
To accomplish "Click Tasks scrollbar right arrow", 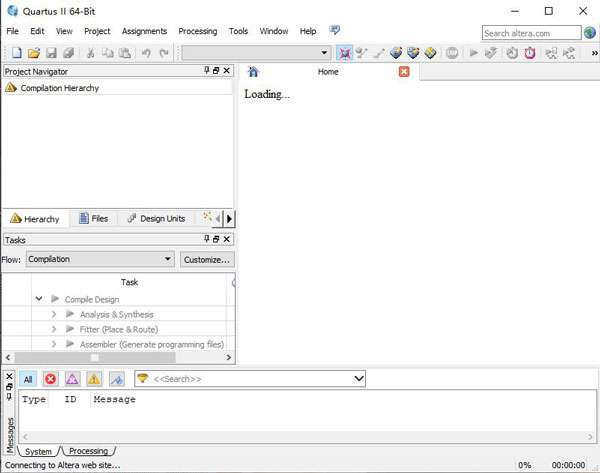I will pyautogui.click(x=228, y=357).
